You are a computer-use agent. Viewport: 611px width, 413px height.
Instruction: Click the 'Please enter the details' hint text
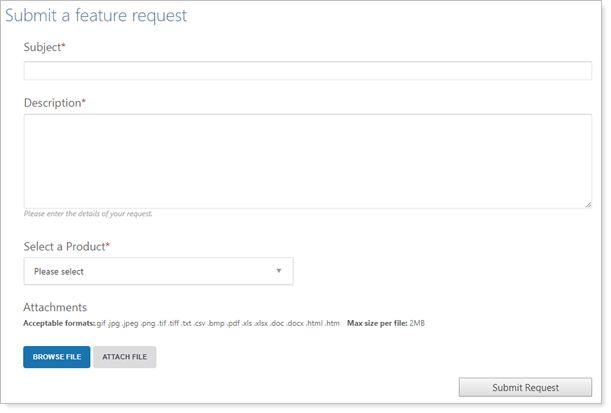[x=88, y=214]
